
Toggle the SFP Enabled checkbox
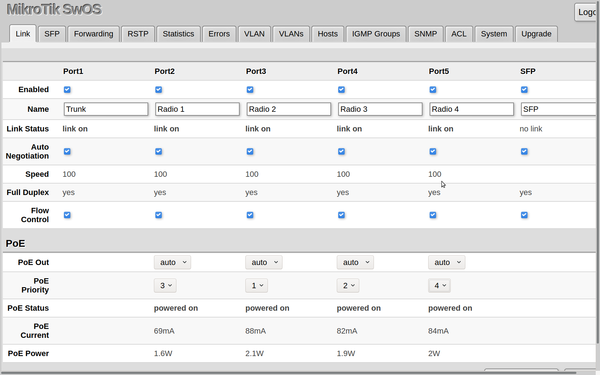coord(524,90)
